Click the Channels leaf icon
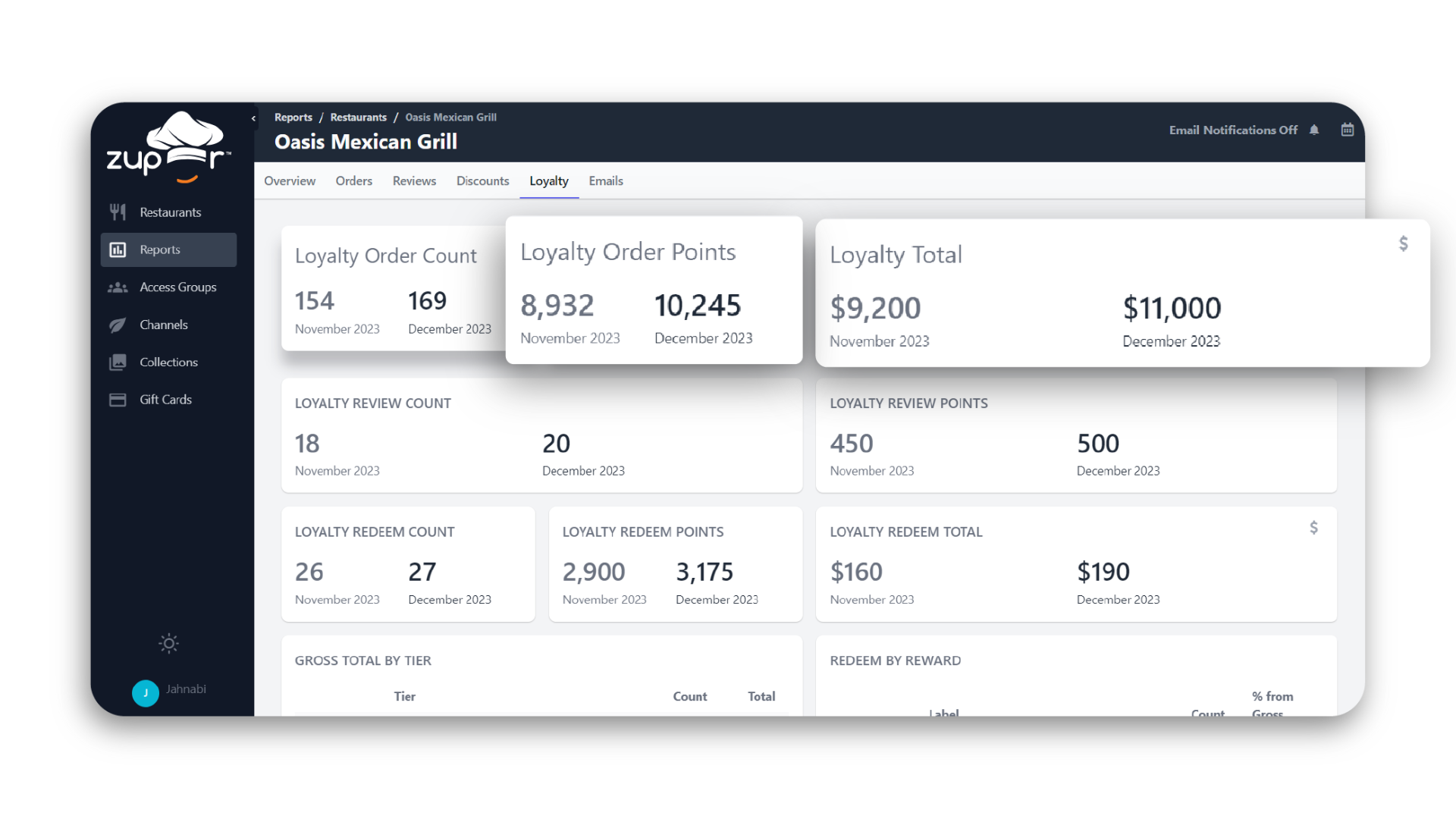The height and width of the screenshot is (819, 1456). pos(118,325)
